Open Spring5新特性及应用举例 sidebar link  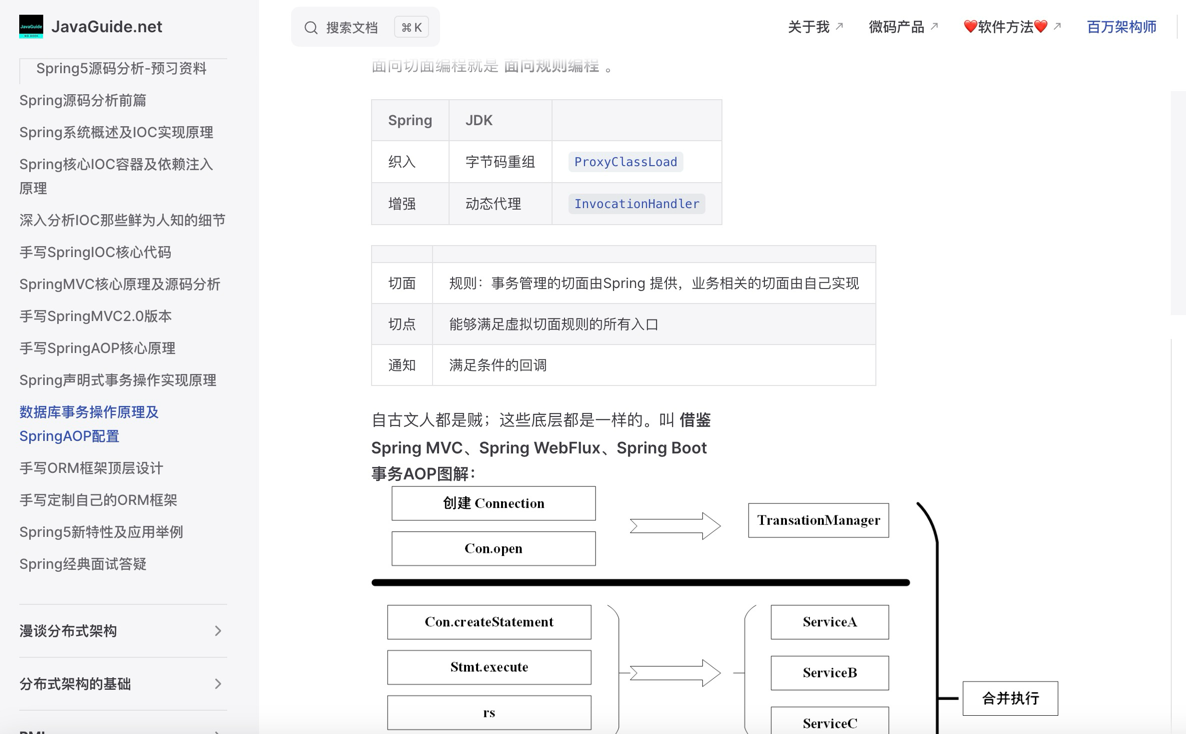101,532
